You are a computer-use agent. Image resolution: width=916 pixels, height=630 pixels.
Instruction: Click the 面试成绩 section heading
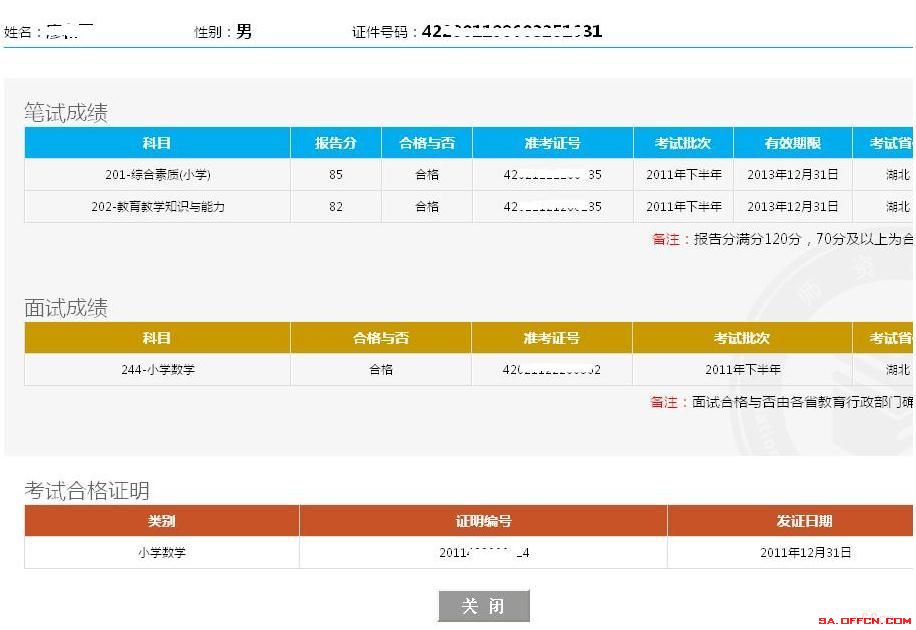point(66,307)
